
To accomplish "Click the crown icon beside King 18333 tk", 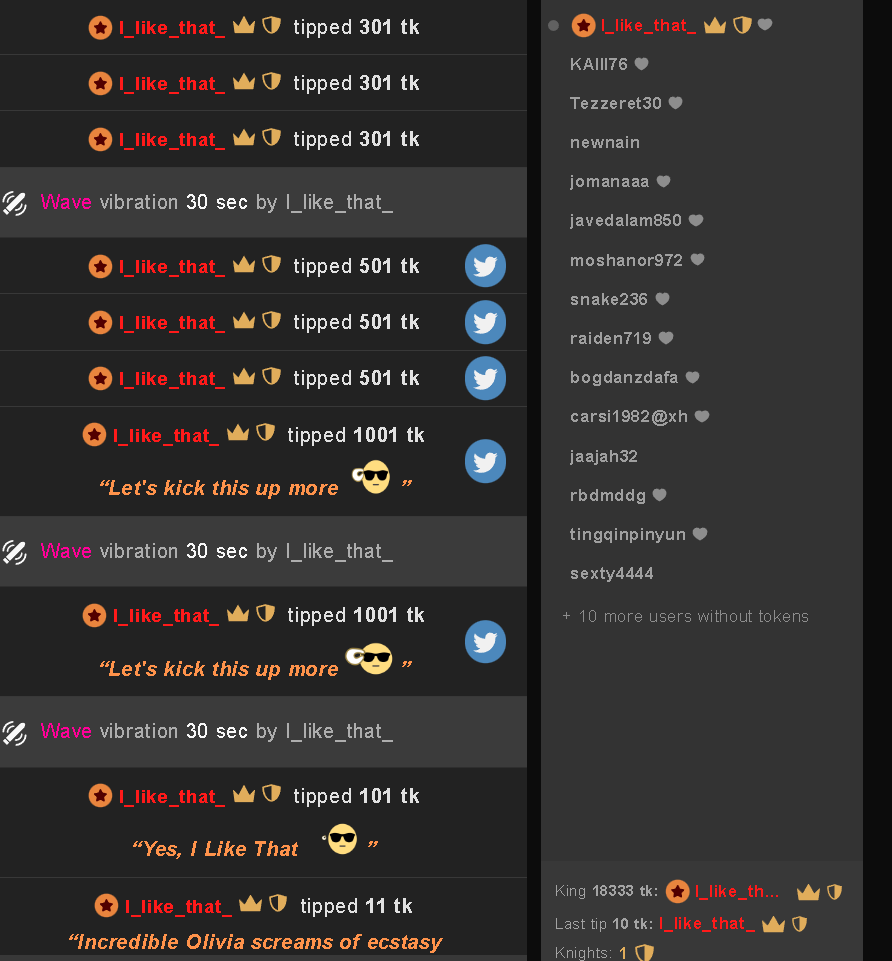I will click(808, 892).
